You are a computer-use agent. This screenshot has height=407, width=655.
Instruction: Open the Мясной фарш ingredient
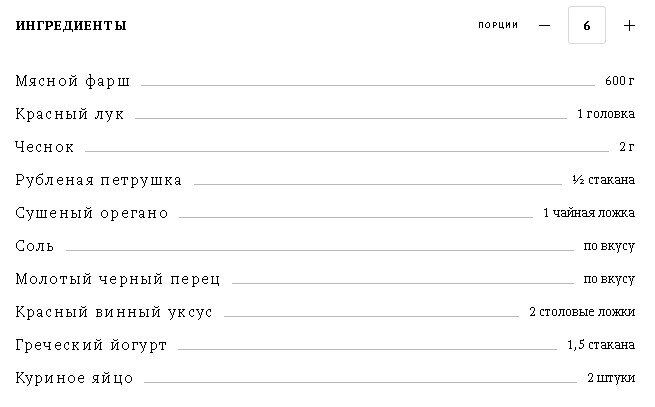[x=73, y=81]
